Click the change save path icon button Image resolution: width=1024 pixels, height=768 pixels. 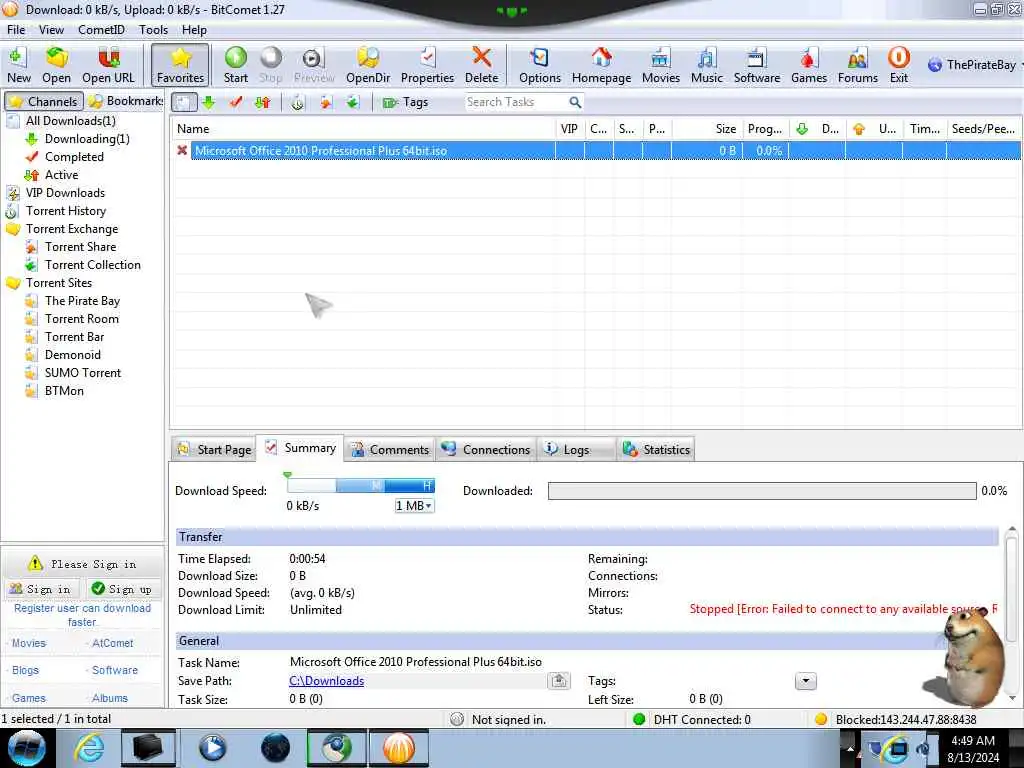pyautogui.click(x=559, y=681)
